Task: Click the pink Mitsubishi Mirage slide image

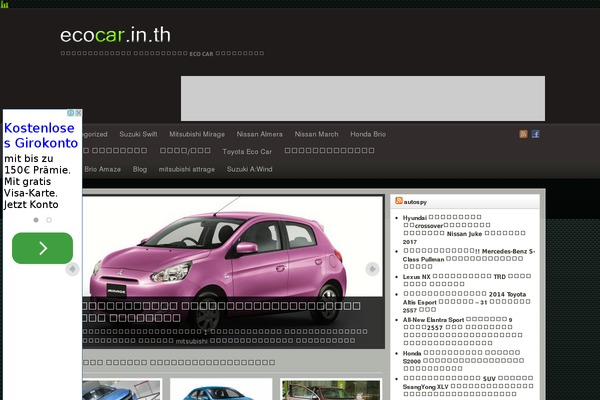Action: point(233,247)
